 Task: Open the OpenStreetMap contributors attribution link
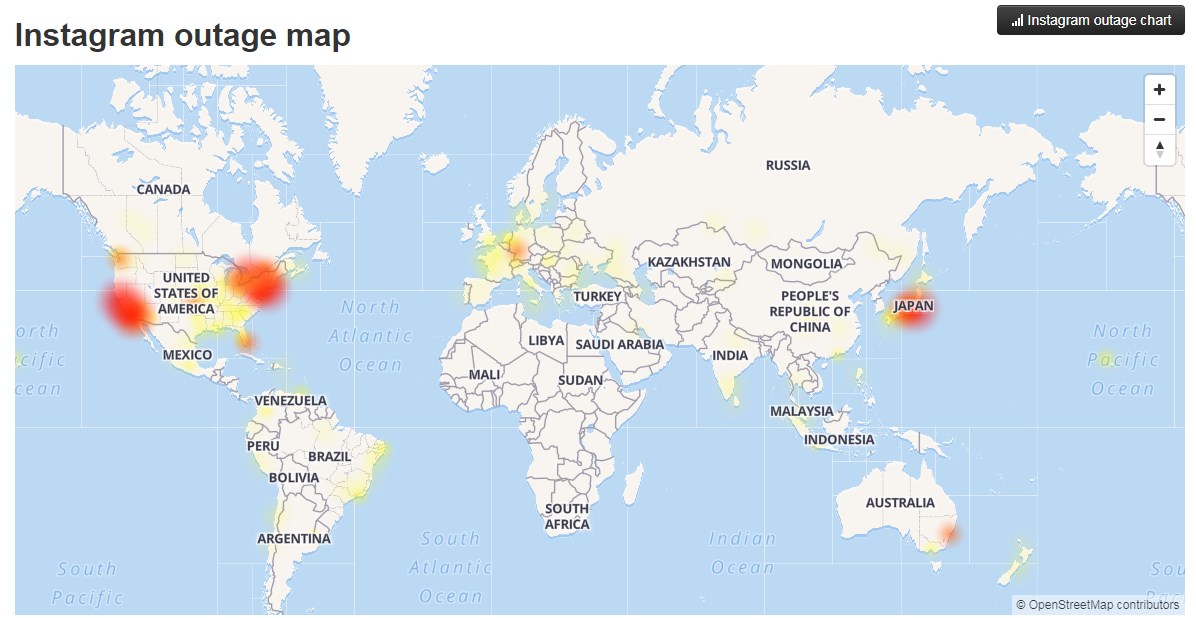tap(1098, 604)
